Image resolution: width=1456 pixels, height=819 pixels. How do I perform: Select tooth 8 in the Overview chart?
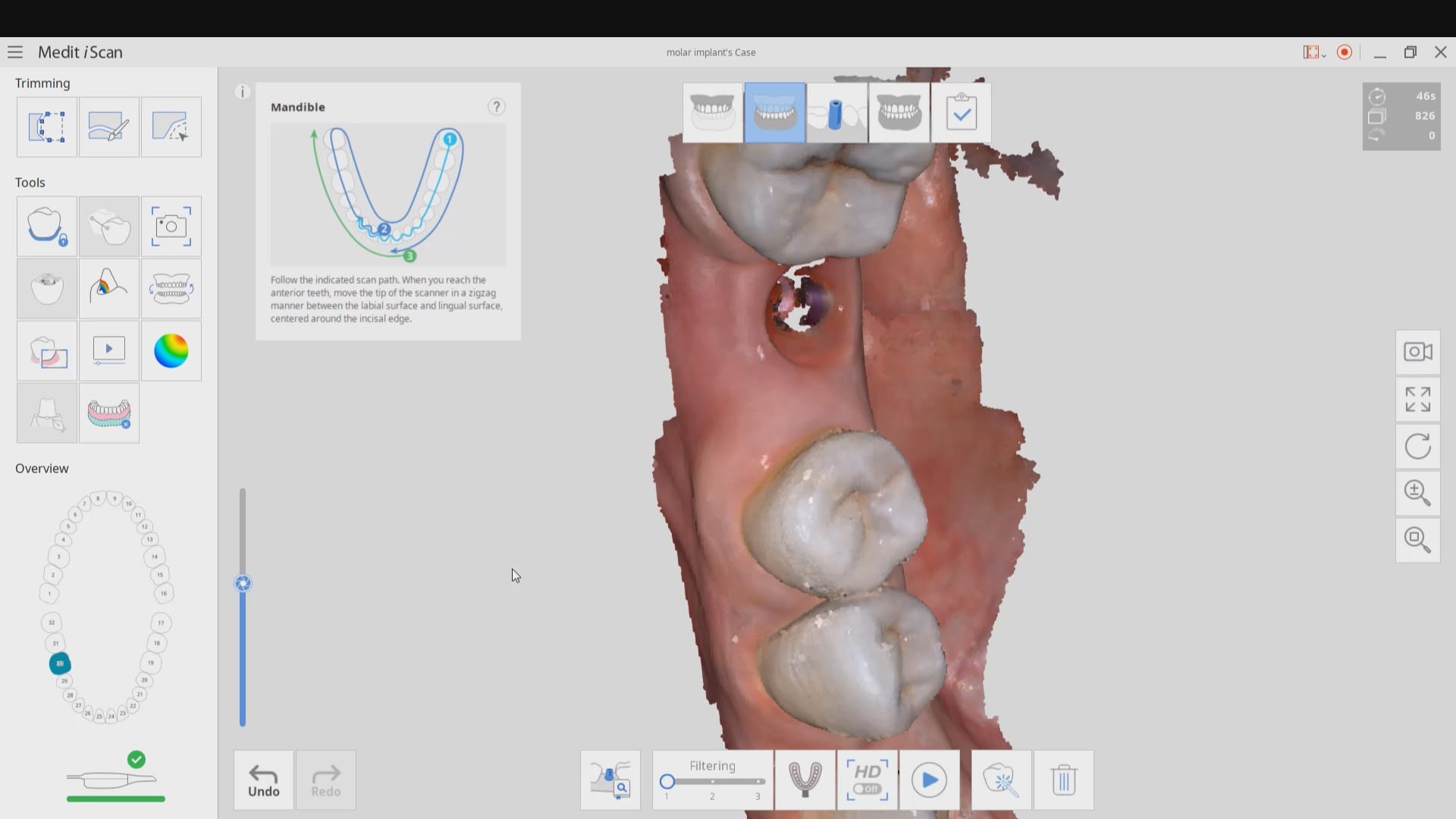click(x=98, y=499)
